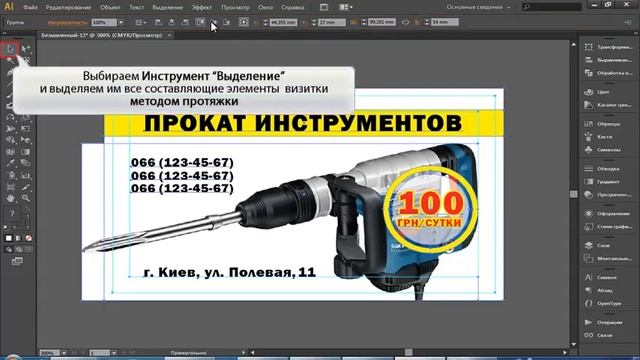Image resolution: width=640 pixels, height=360 pixels.
Task: Open the Arrange Documents dropdown
Action: tap(346, 7)
